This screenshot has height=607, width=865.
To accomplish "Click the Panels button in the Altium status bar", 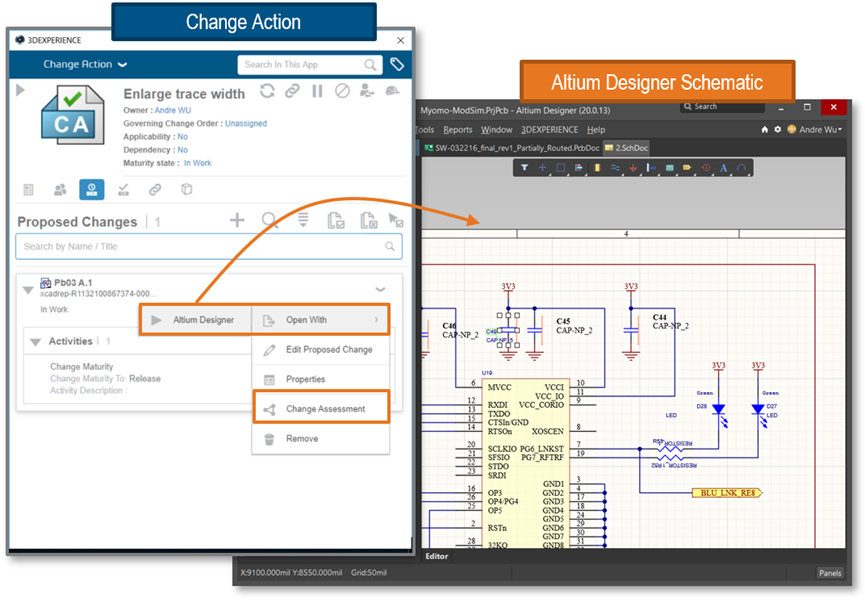I will tap(830, 573).
